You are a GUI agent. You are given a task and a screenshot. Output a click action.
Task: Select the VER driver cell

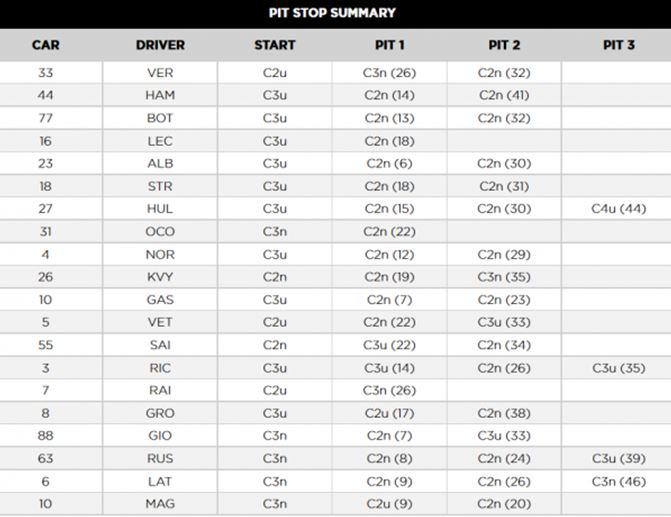click(160, 73)
